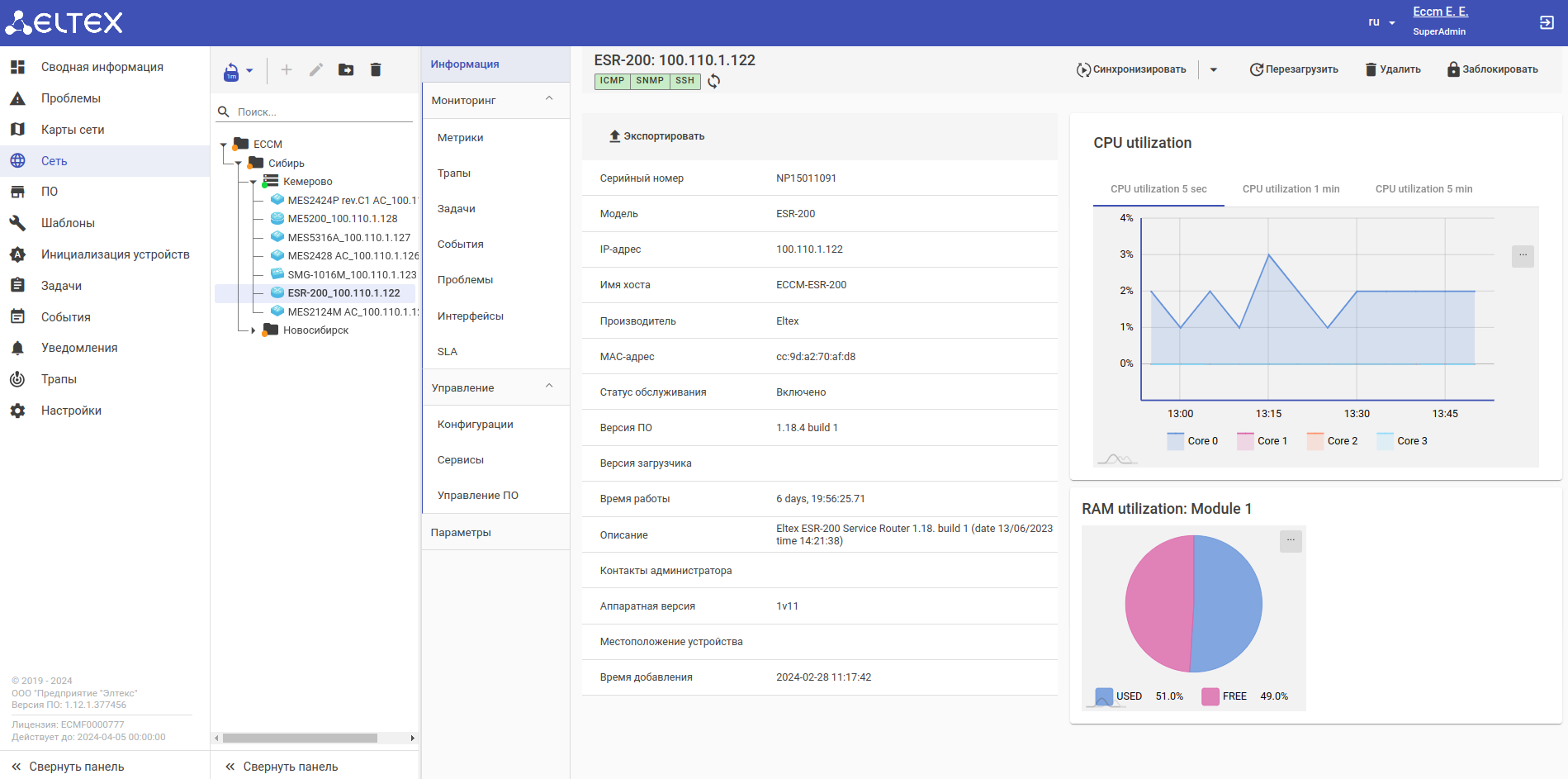Click the add (plus) icon in tree toolbar
Screen dimensions: 1568x779
287,70
